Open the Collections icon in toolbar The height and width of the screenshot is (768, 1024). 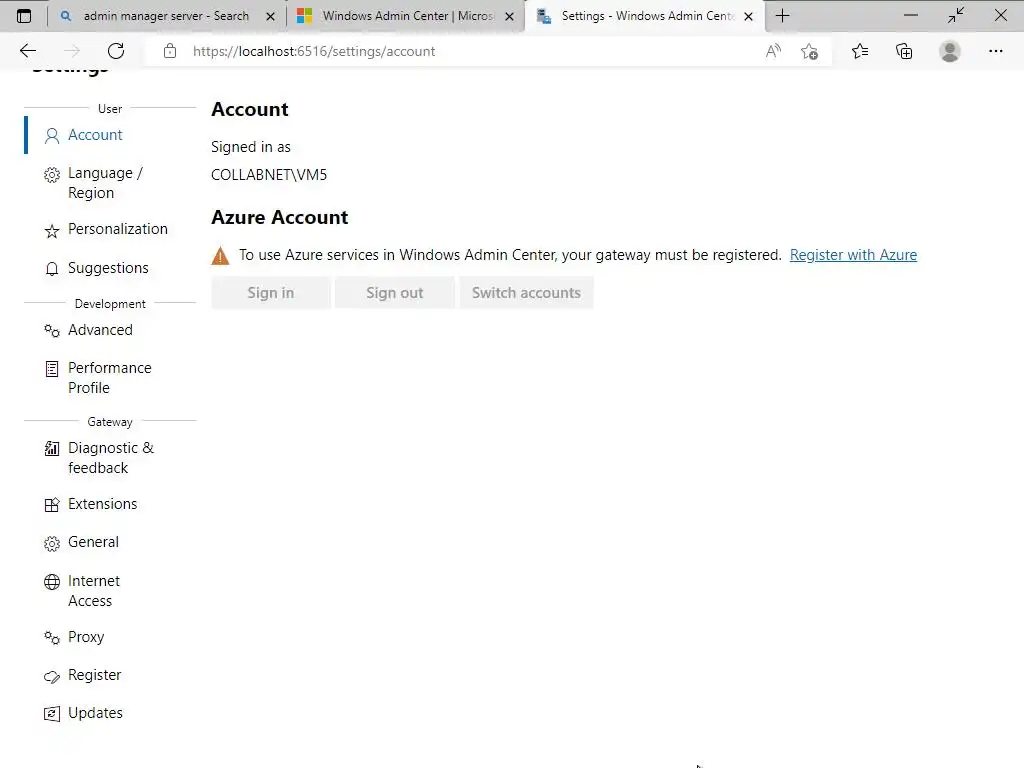904,51
